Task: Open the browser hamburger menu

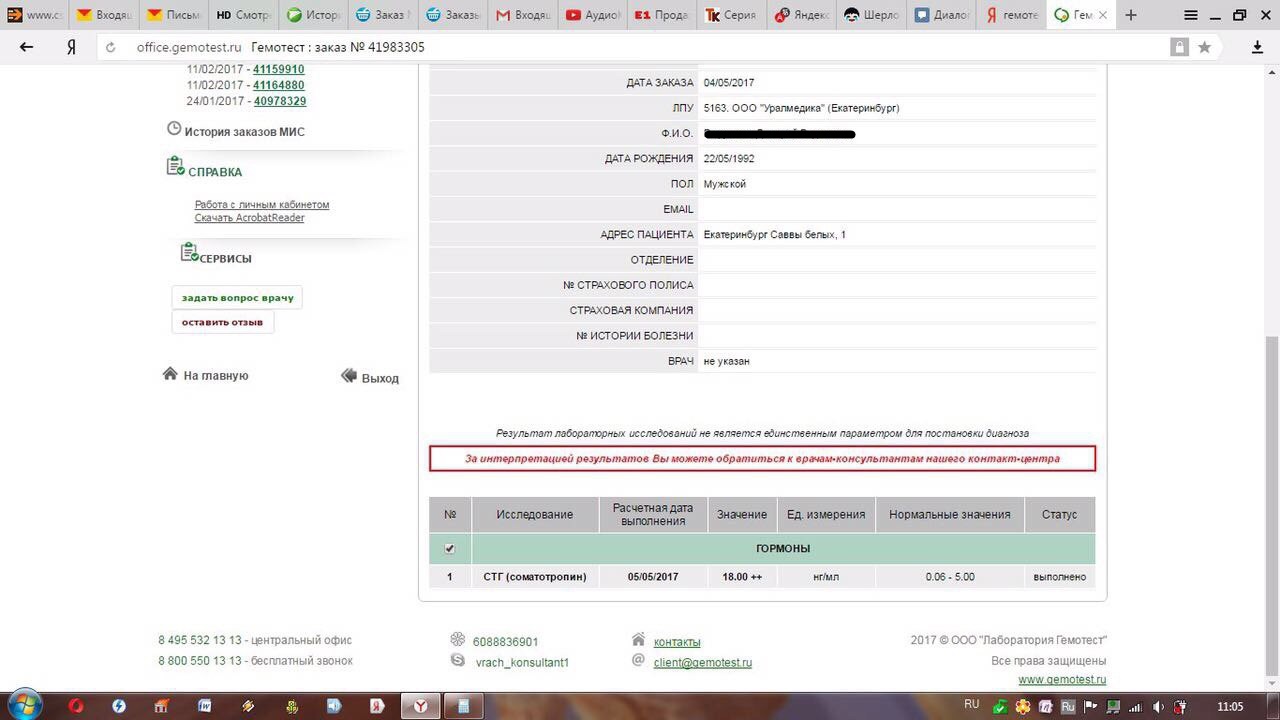Action: point(1190,15)
